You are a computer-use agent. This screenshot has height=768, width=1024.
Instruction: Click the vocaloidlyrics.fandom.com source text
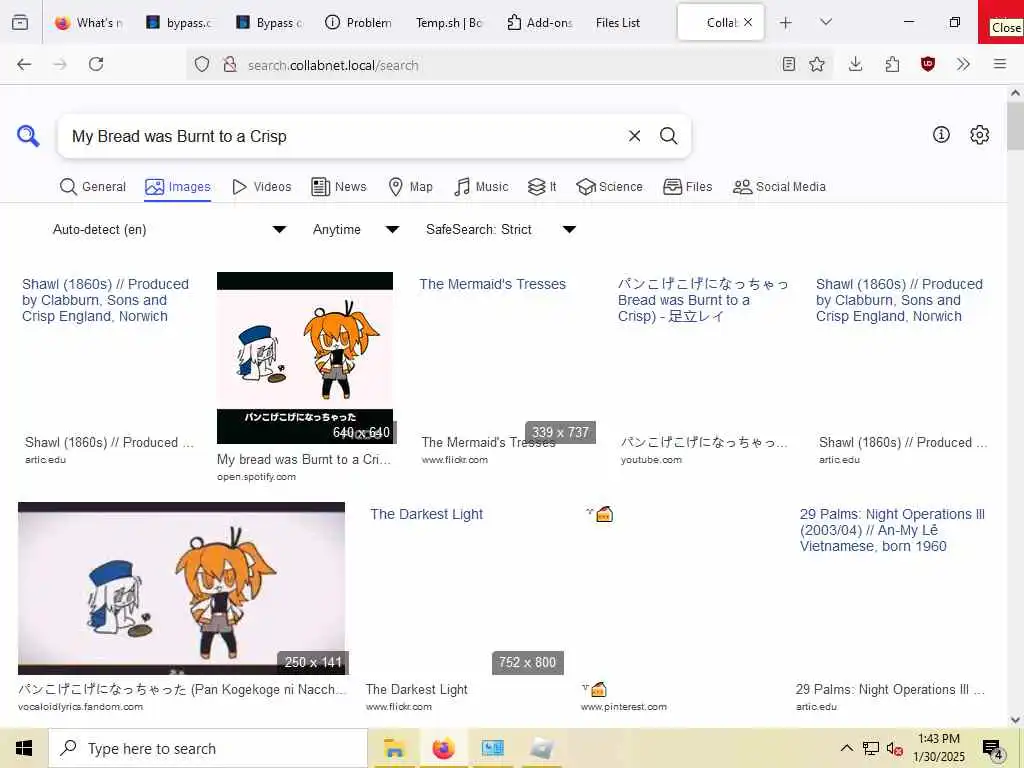coord(80,707)
